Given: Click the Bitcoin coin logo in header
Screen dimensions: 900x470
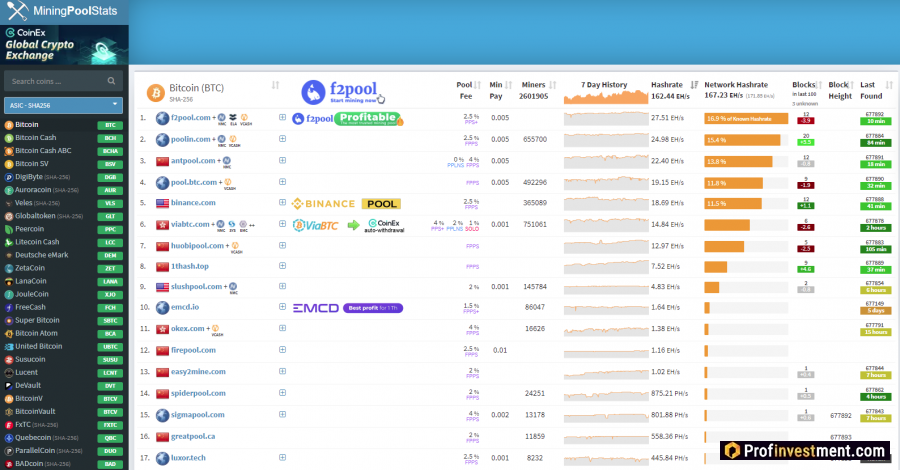Looking at the screenshot, I should (x=156, y=92).
